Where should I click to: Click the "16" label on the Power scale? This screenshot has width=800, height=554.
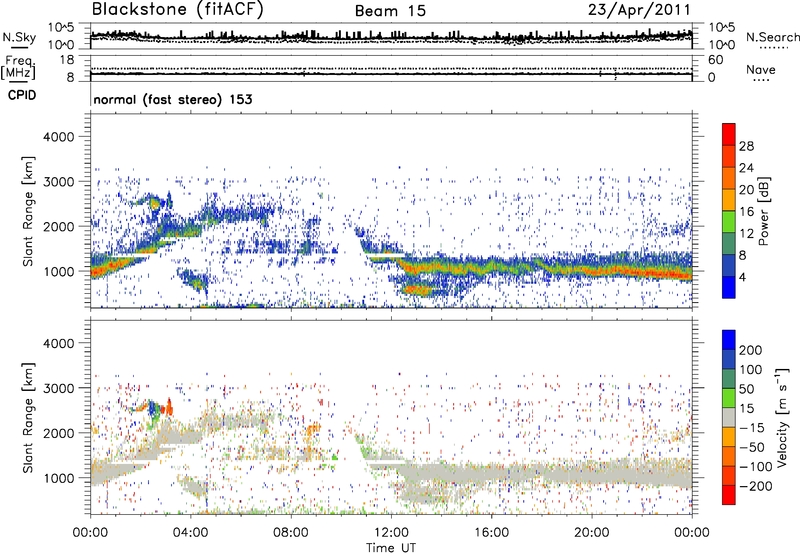pos(746,212)
